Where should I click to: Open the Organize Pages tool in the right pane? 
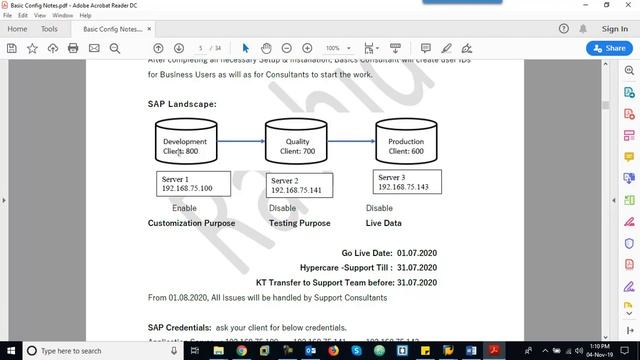629,200
